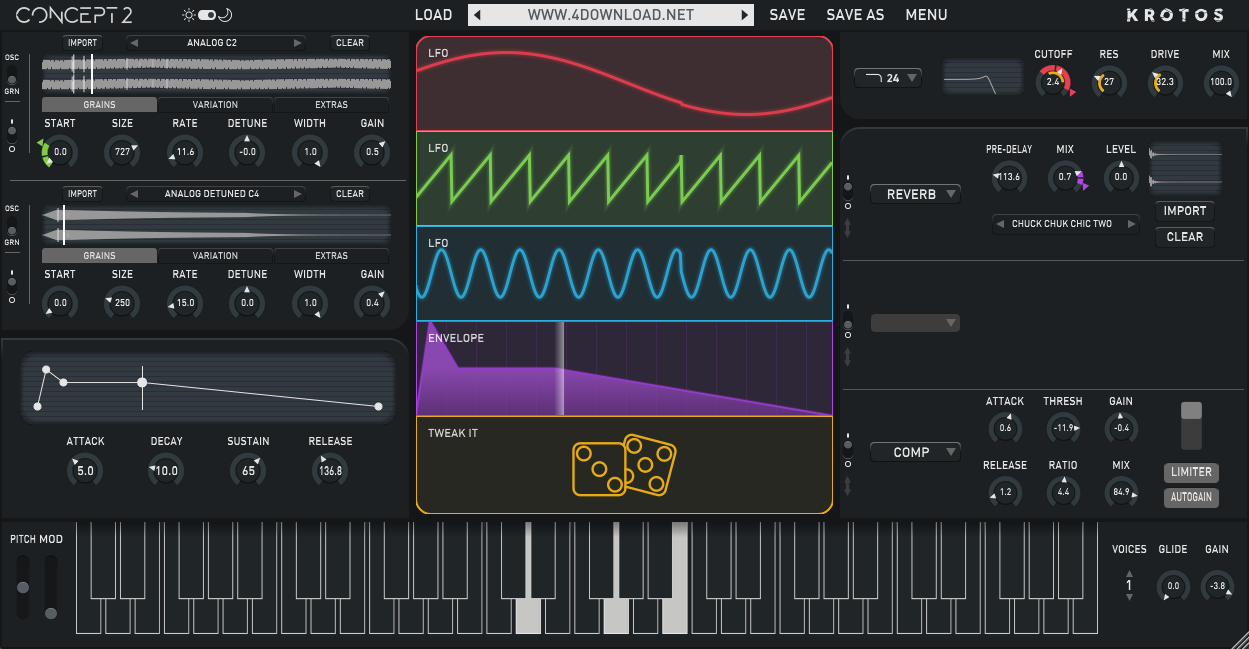The image size is (1249, 649).
Task: Click the moon dark mode icon
Action: [x=225, y=15]
